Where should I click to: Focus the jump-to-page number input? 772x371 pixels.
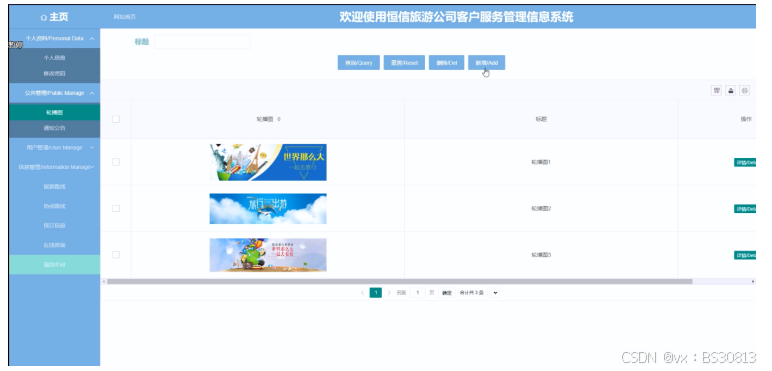click(418, 293)
